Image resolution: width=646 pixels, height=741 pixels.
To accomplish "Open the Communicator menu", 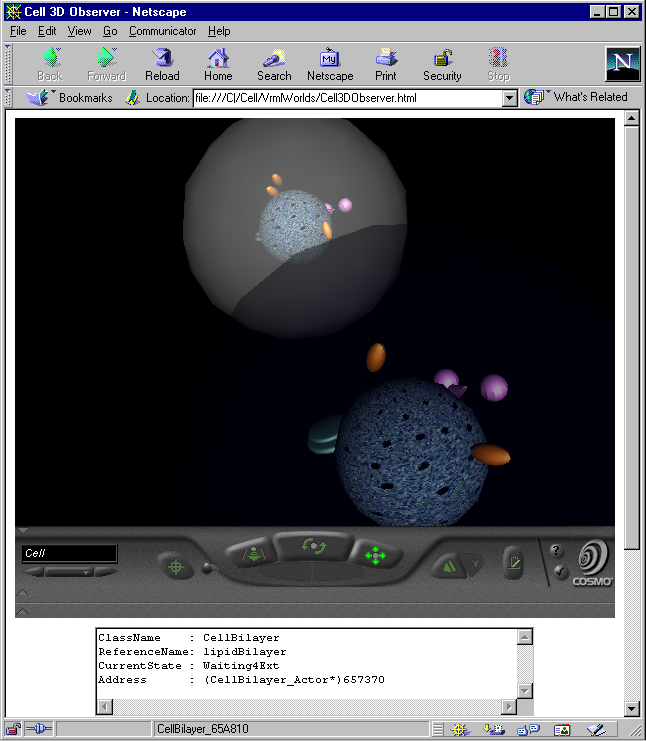I will click(x=163, y=31).
